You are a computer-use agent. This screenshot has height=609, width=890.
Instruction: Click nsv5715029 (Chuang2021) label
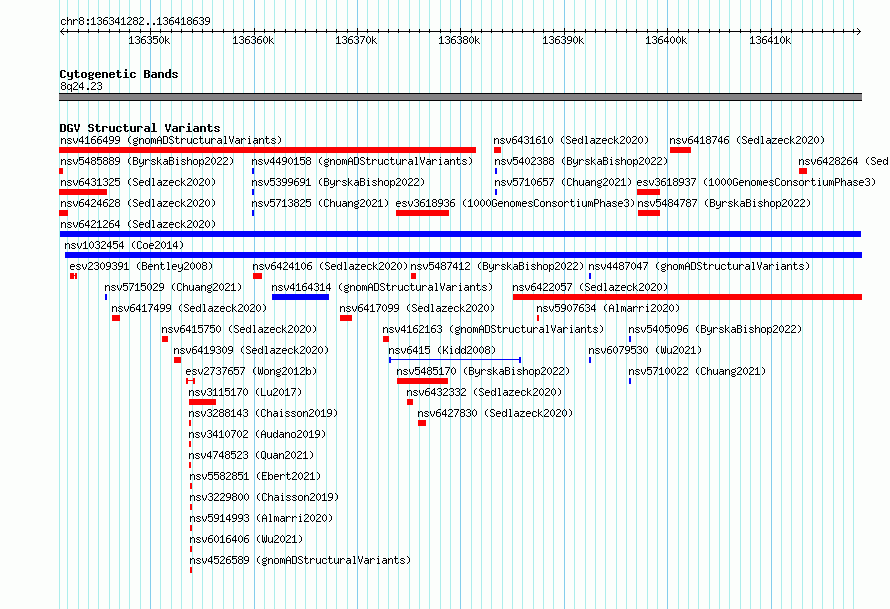(x=173, y=287)
